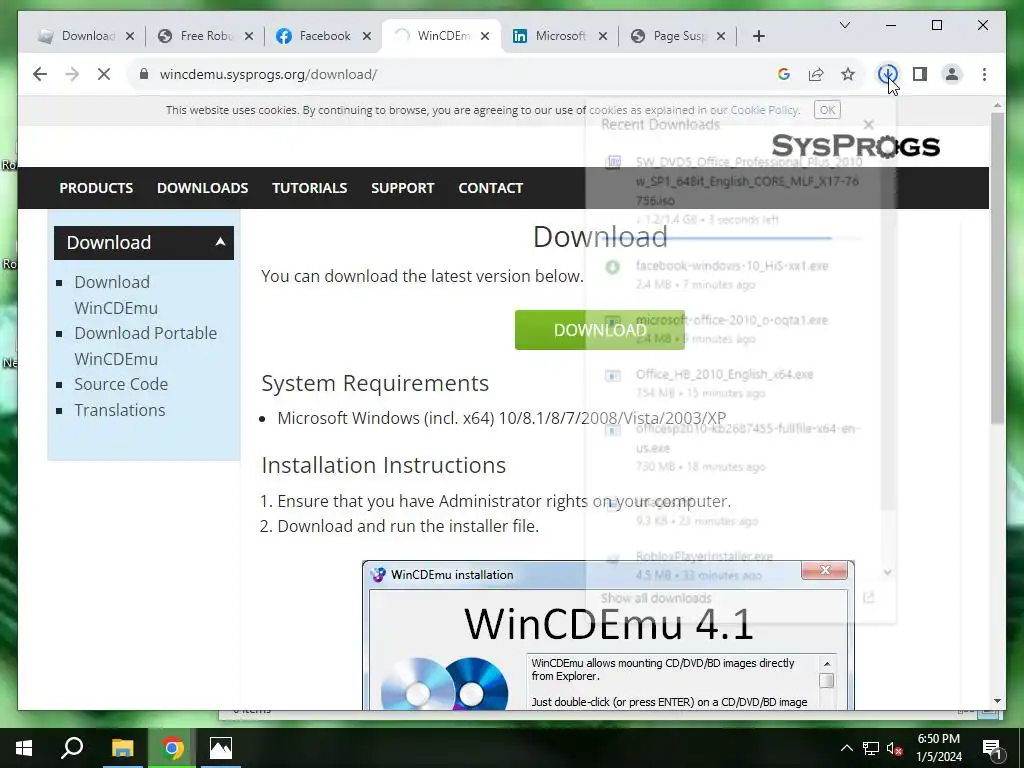Open the CONTACT menu
The image size is (1024, 768).
point(490,188)
